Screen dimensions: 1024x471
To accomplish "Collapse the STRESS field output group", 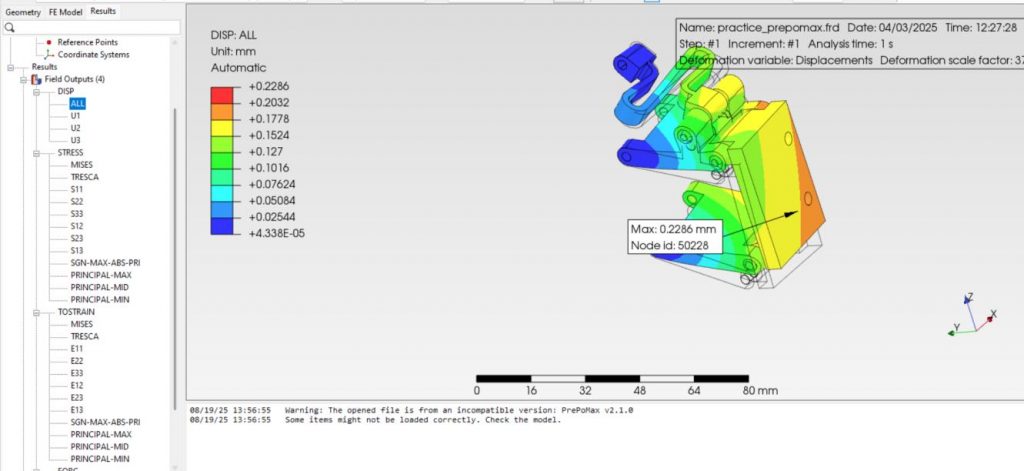I will pyautogui.click(x=36, y=153).
